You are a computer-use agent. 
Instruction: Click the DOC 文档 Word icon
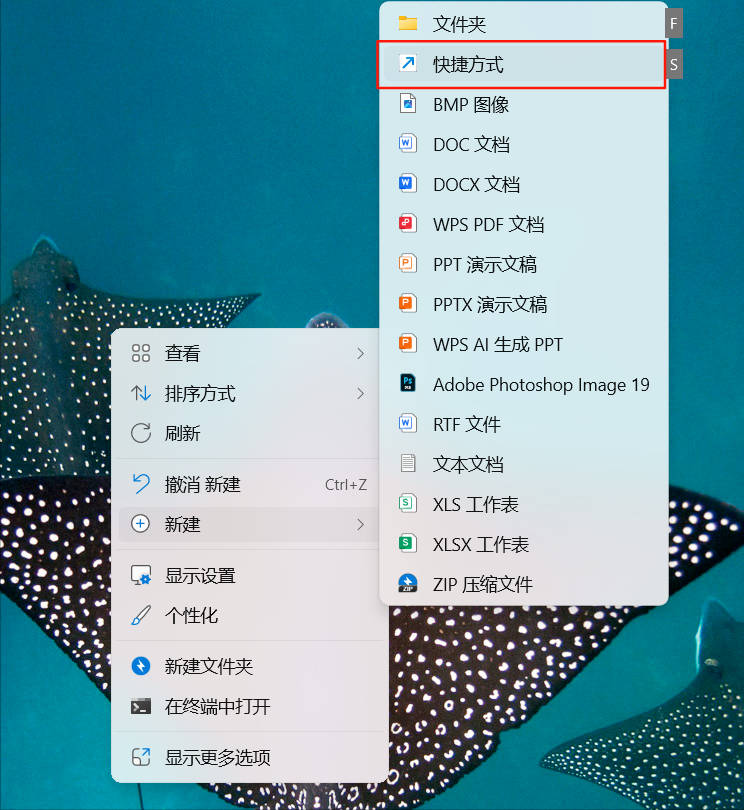click(x=407, y=143)
